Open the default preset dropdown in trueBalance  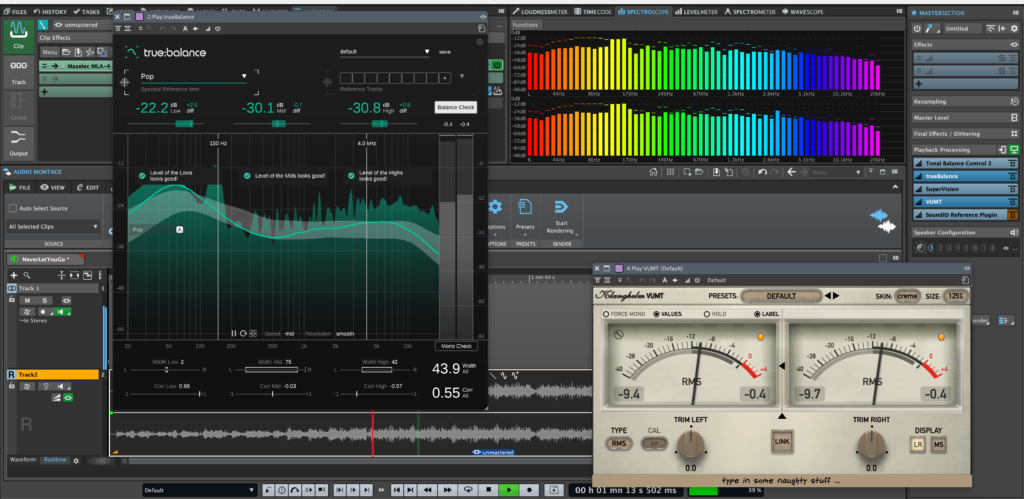tap(385, 51)
